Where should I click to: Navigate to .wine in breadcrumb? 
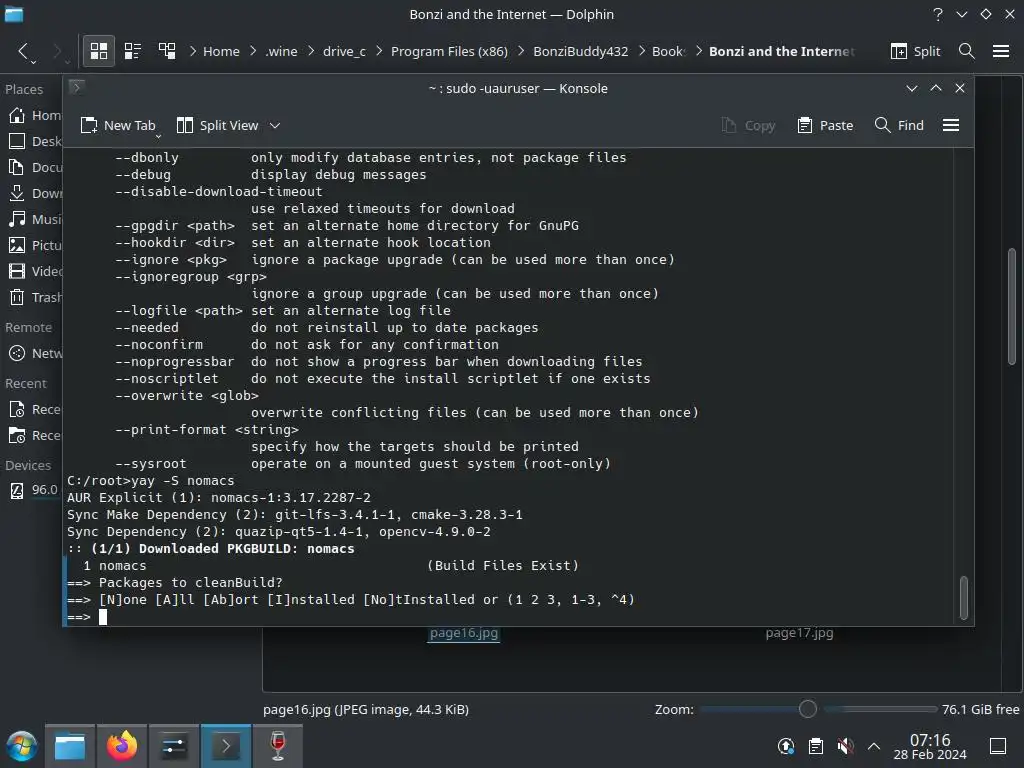[x=281, y=51]
